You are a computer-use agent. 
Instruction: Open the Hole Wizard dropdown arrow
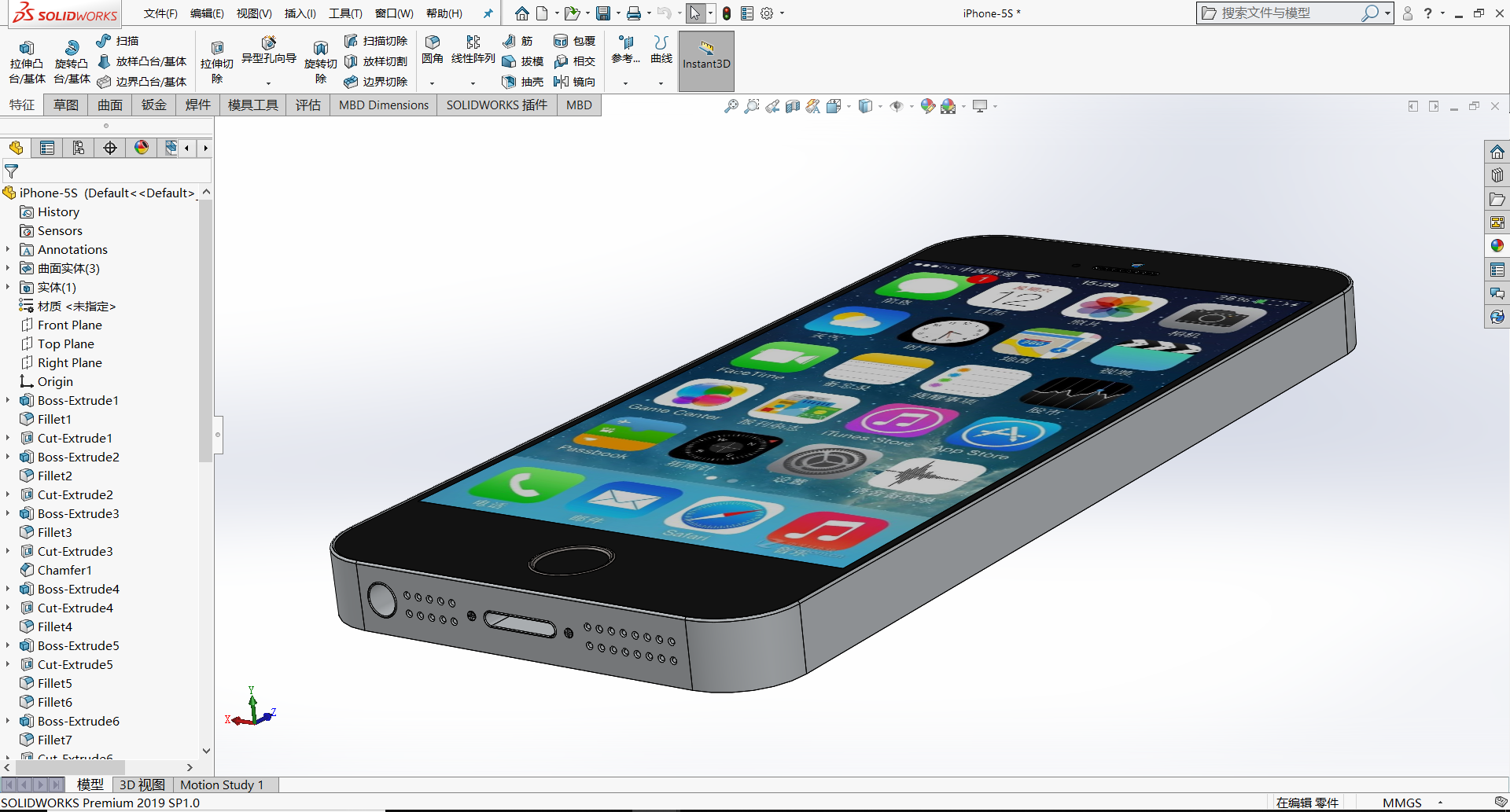click(x=268, y=83)
